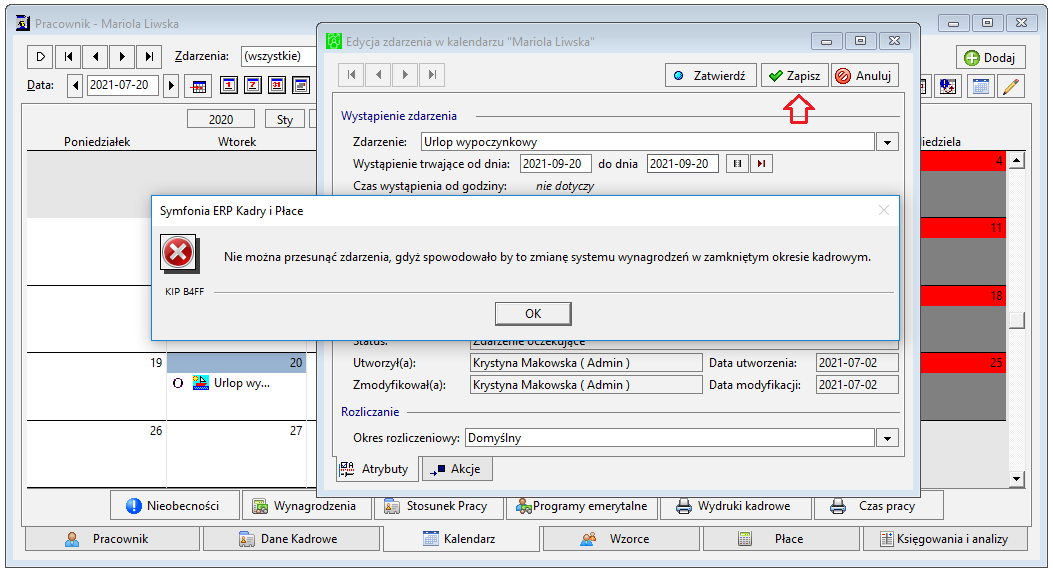The width and height of the screenshot is (1053, 572).
Task: Click the start date field 2021-09-20
Action: pyautogui.click(x=555, y=164)
